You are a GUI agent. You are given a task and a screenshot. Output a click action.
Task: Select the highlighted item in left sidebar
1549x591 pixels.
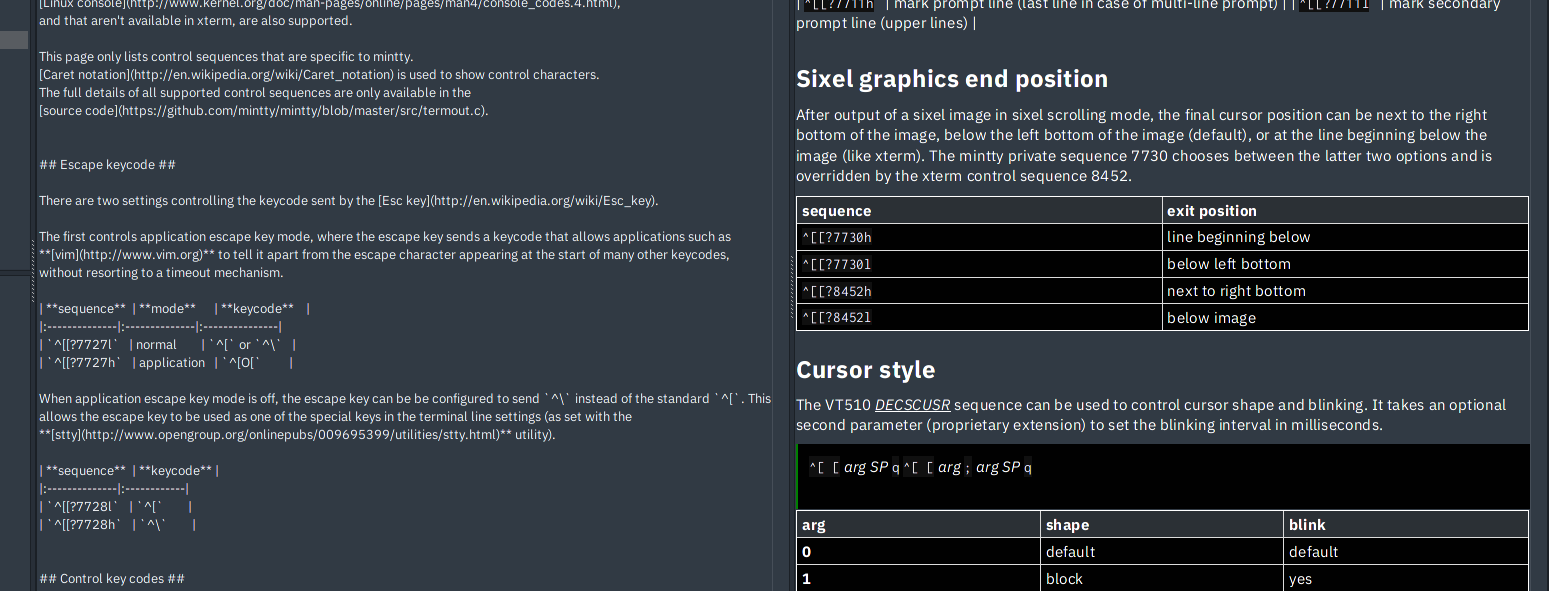click(14, 40)
